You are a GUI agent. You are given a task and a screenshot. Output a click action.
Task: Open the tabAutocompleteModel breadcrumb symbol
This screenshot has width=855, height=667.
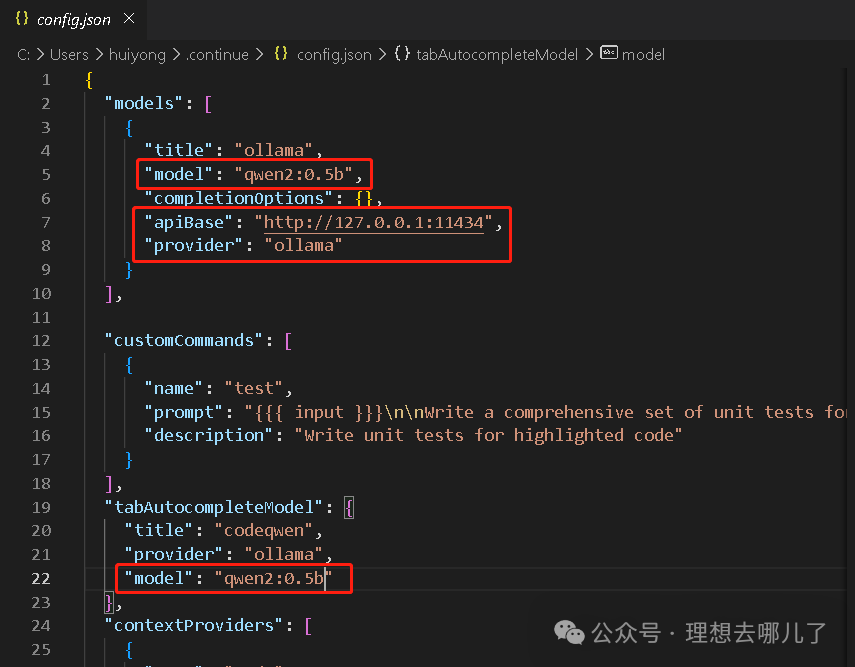tap(497, 55)
